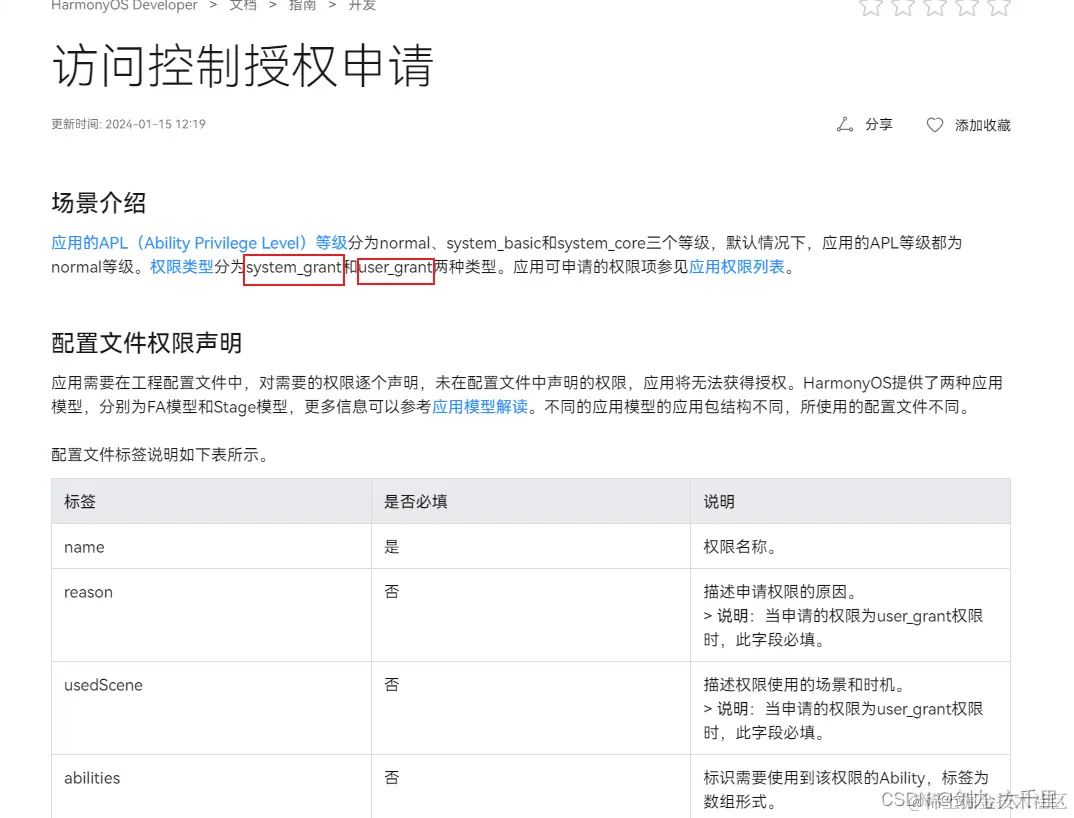Click the second rating star

tap(903, 7)
